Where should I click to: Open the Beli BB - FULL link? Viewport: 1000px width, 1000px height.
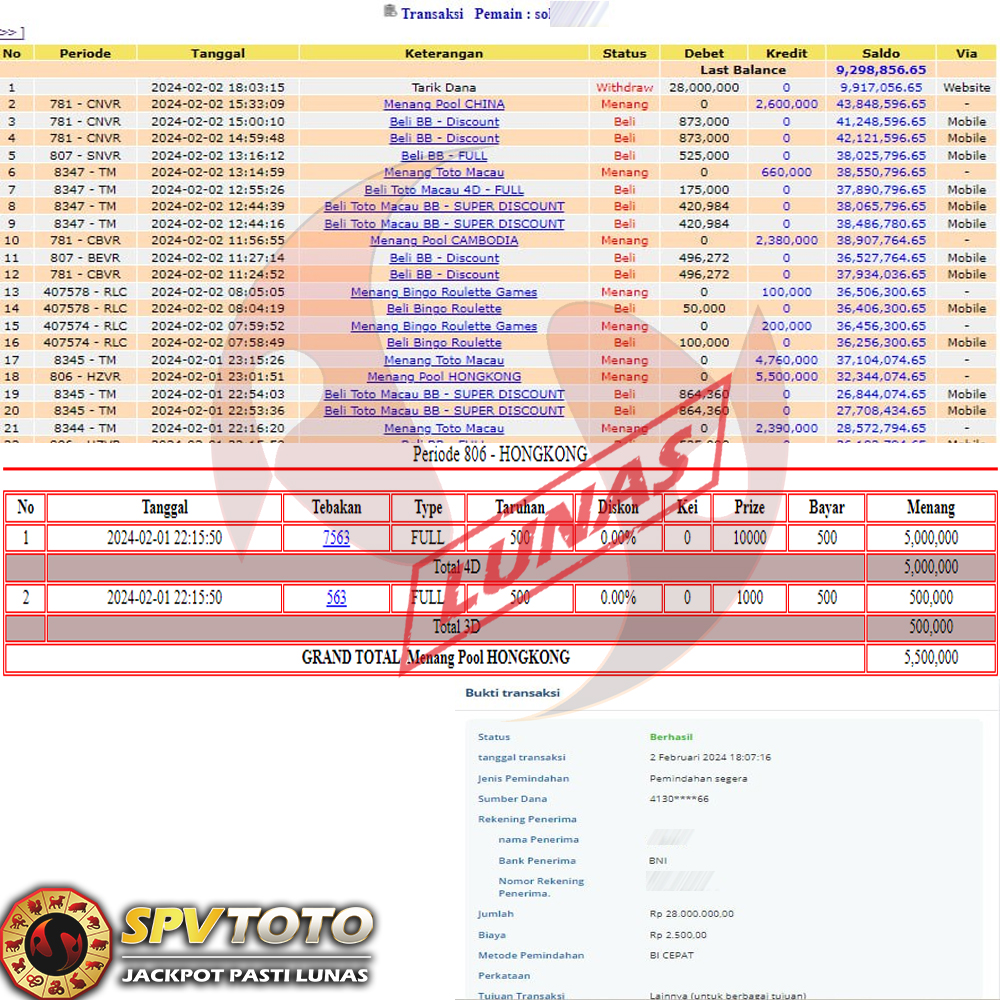coord(444,155)
